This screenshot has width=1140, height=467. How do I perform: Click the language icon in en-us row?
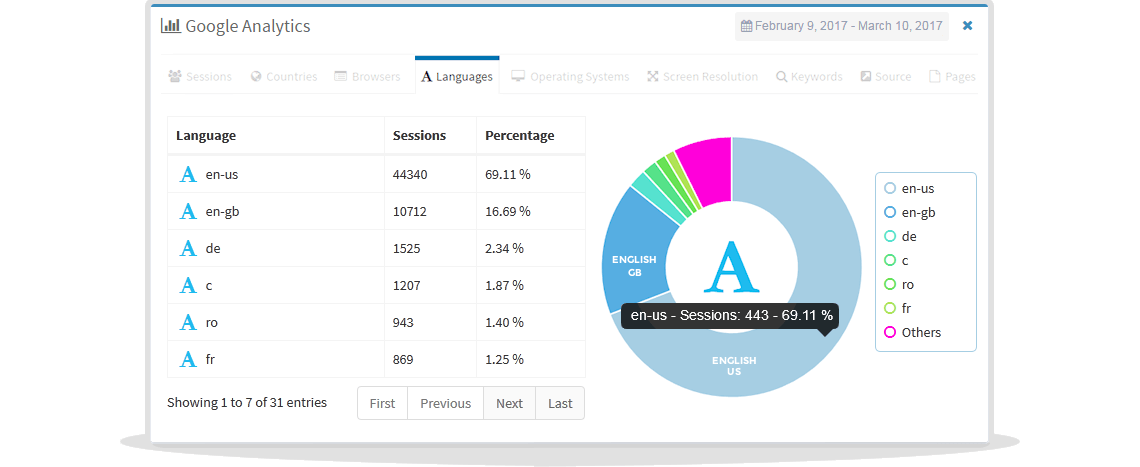pos(188,175)
